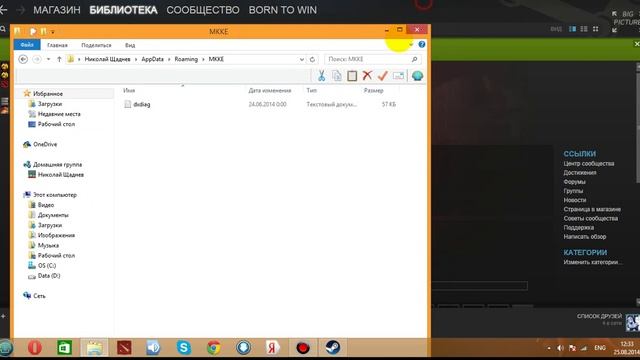Image resolution: width=640 pixels, height=360 pixels.
Task: Click Форумы link in Steam
Action: (574, 182)
